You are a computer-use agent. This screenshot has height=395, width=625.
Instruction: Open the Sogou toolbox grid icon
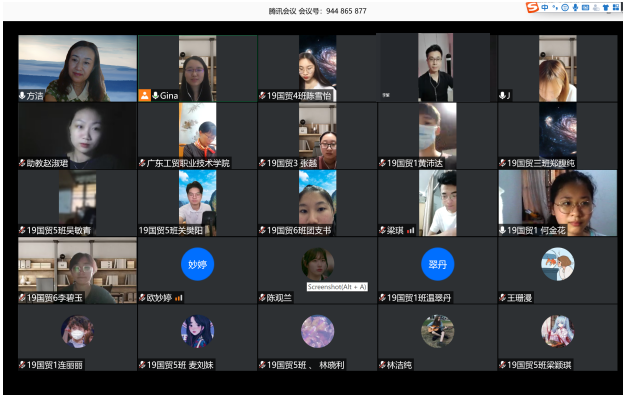click(616, 7)
